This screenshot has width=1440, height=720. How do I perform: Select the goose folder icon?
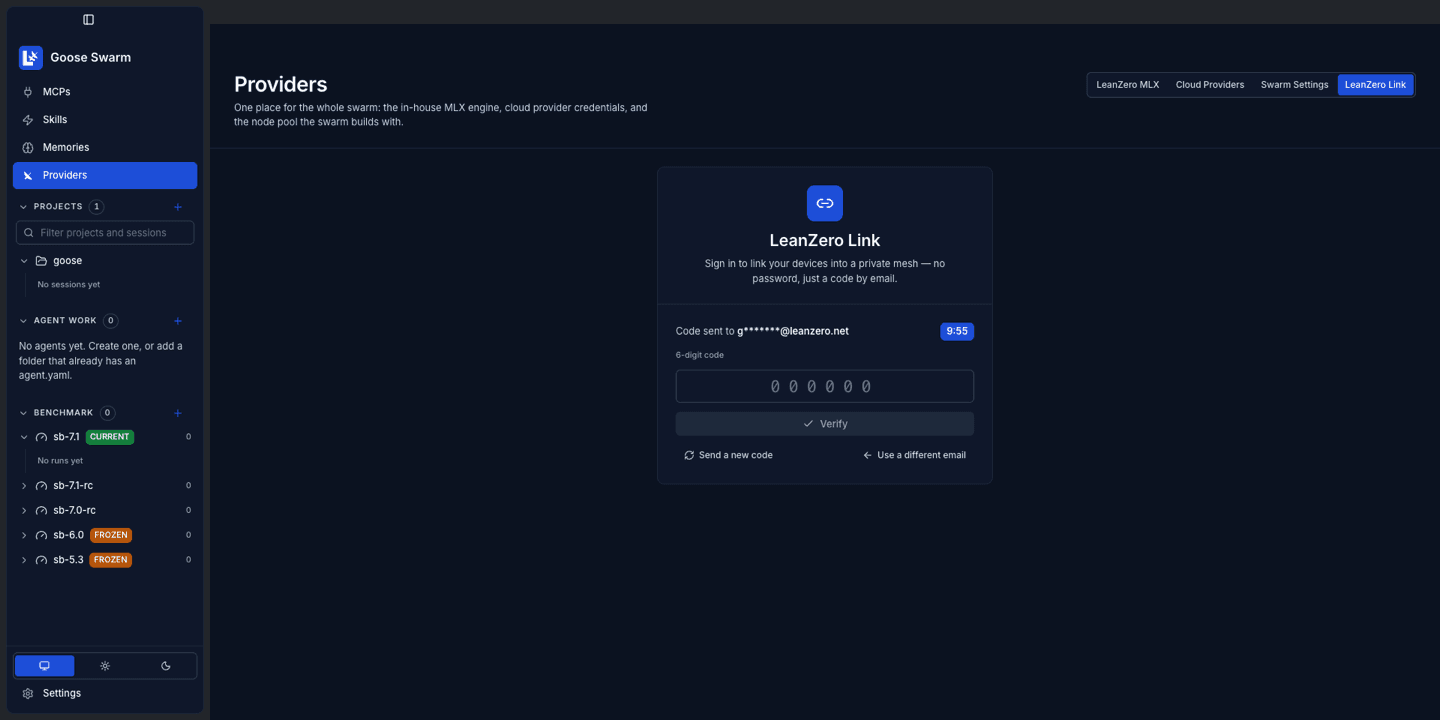41,261
